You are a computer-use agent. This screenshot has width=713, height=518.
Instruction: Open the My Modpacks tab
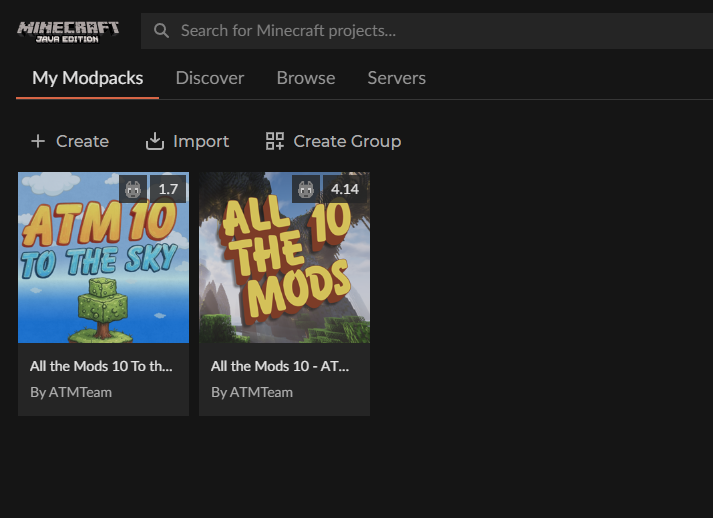tap(87, 78)
